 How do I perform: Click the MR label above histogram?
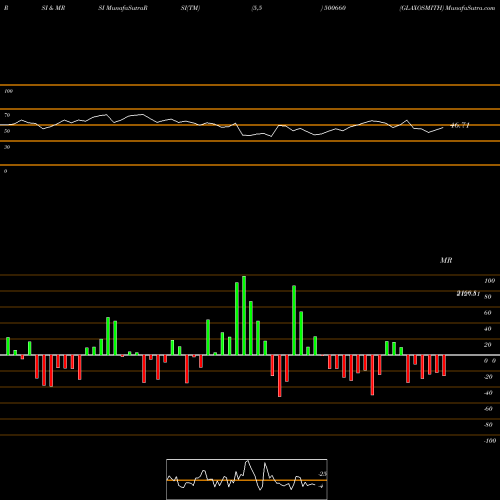(446, 260)
